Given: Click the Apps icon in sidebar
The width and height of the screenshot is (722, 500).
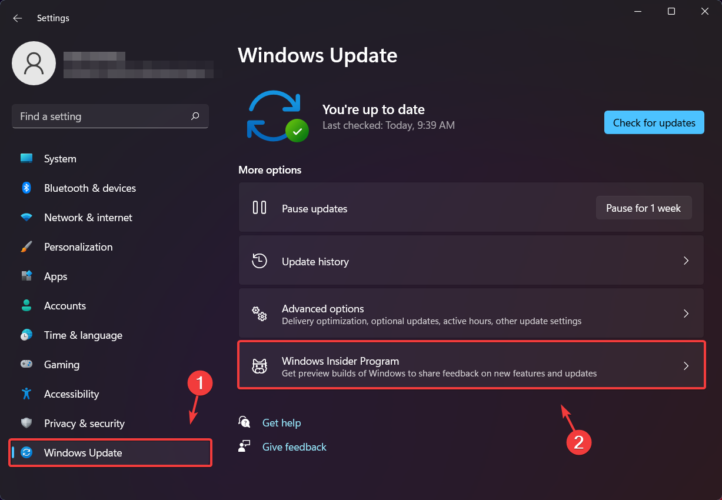Looking at the screenshot, I should (x=26, y=276).
